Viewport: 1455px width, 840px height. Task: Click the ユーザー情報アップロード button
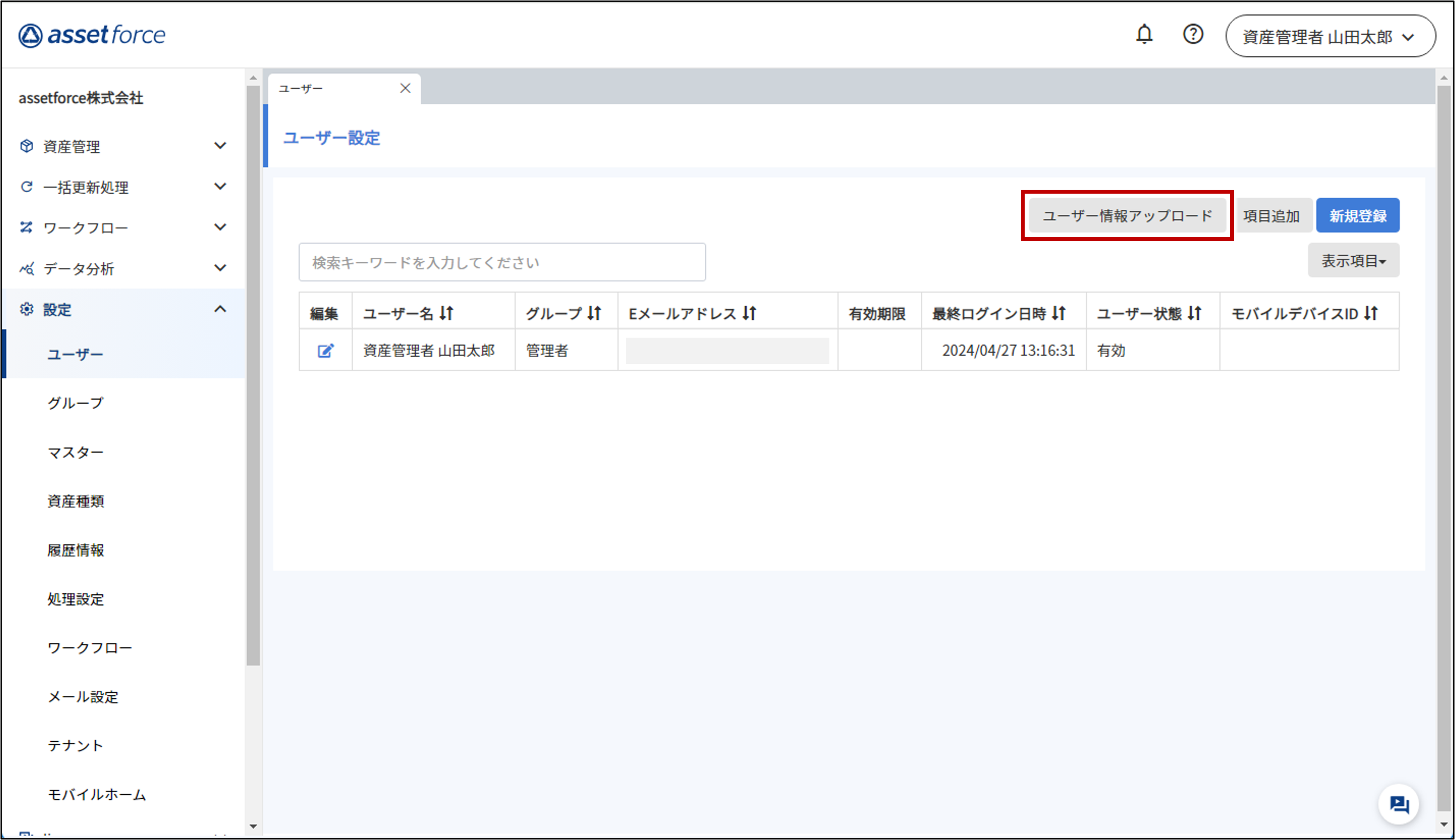tap(1127, 216)
